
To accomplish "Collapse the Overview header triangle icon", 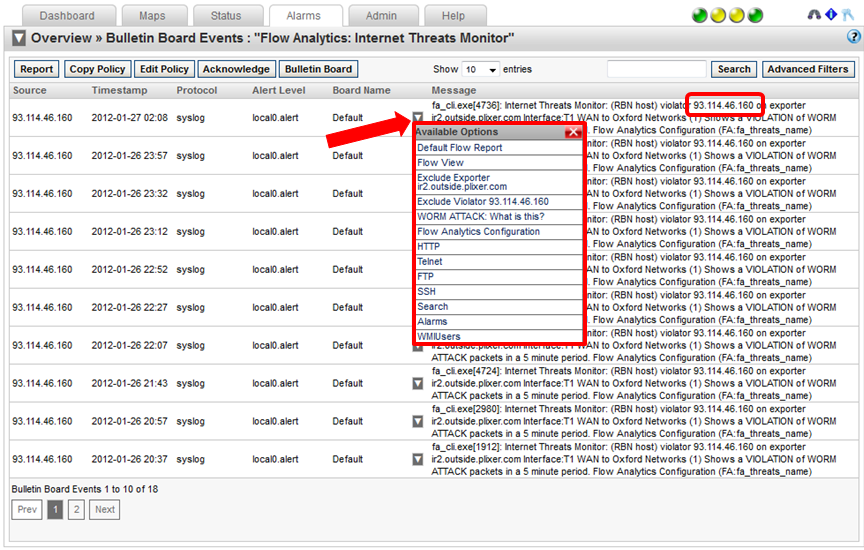I will pyautogui.click(x=19, y=39).
